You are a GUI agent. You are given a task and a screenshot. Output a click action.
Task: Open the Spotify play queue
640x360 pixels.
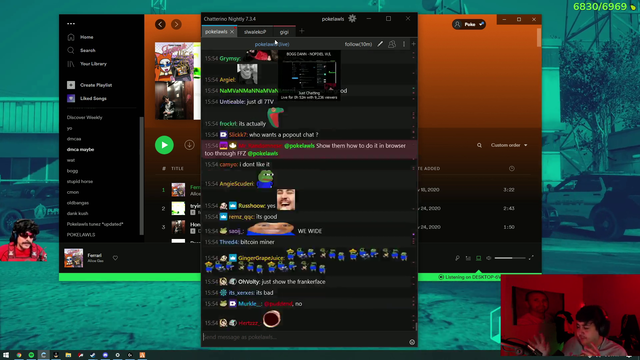pyautogui.click(x=468, y=258)
